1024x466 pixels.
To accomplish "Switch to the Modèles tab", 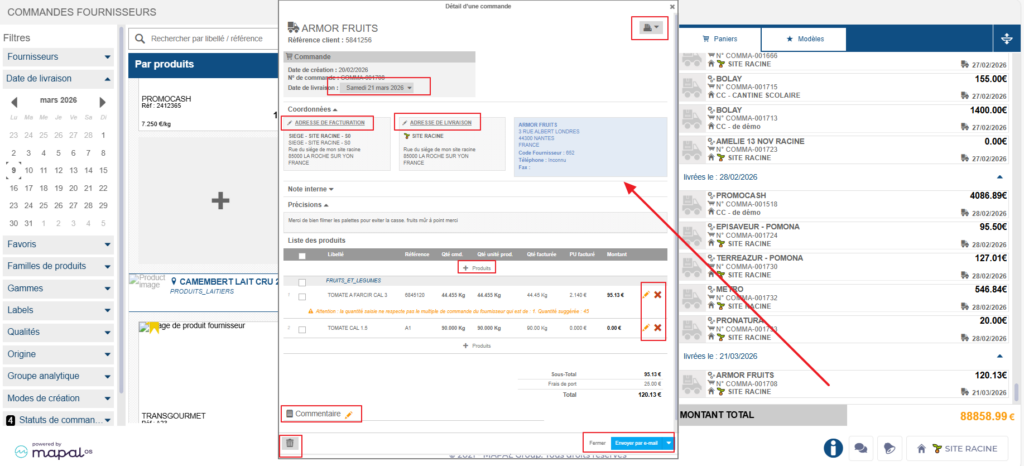I will coord(803,39).
